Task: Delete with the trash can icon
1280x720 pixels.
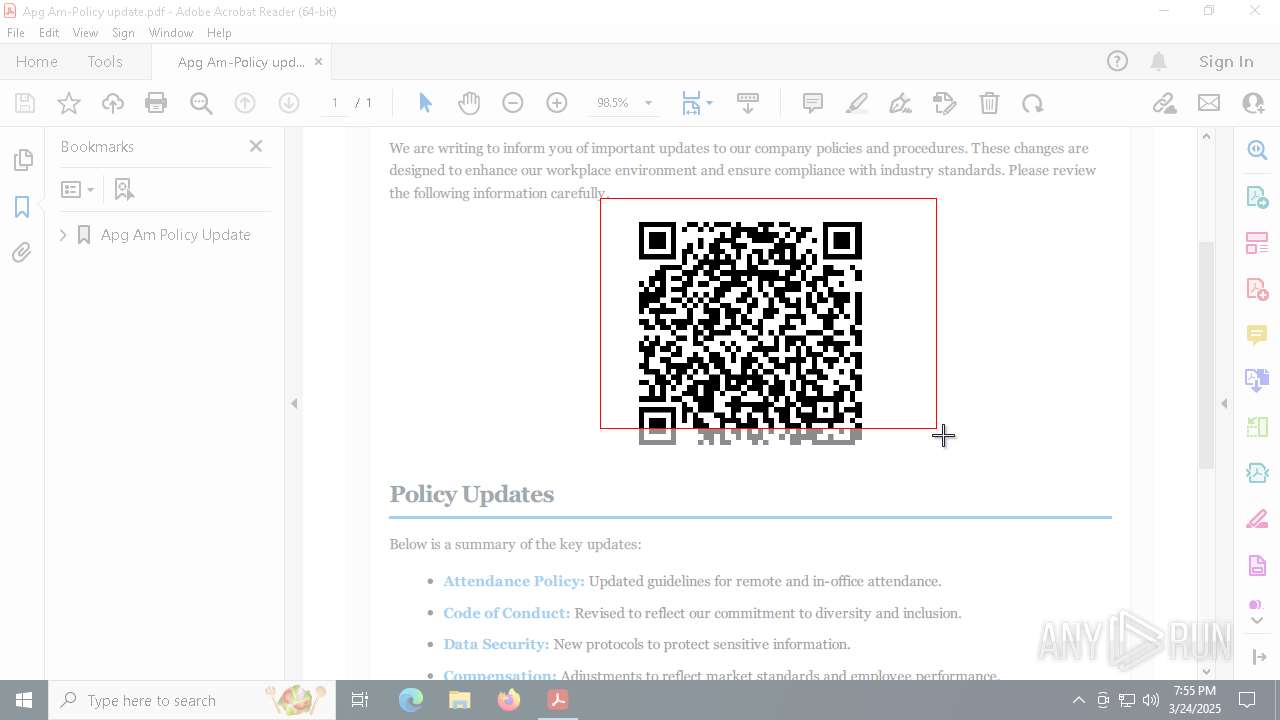Action: 989,103
